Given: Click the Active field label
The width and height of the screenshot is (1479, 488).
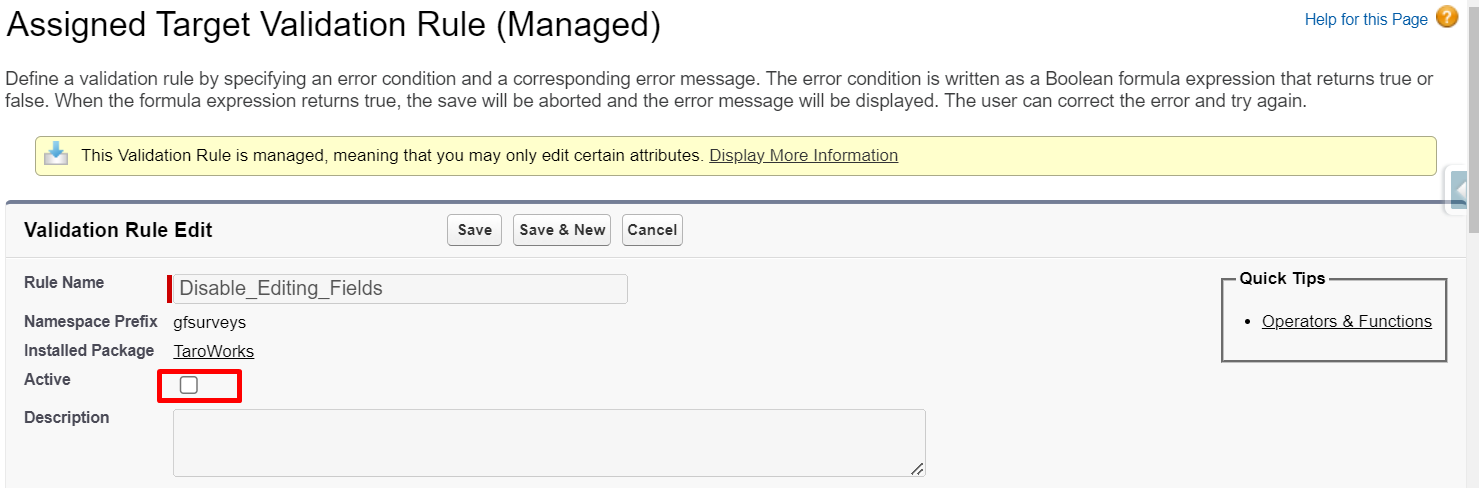Looking at the screenshot, I should pos(47,380).
